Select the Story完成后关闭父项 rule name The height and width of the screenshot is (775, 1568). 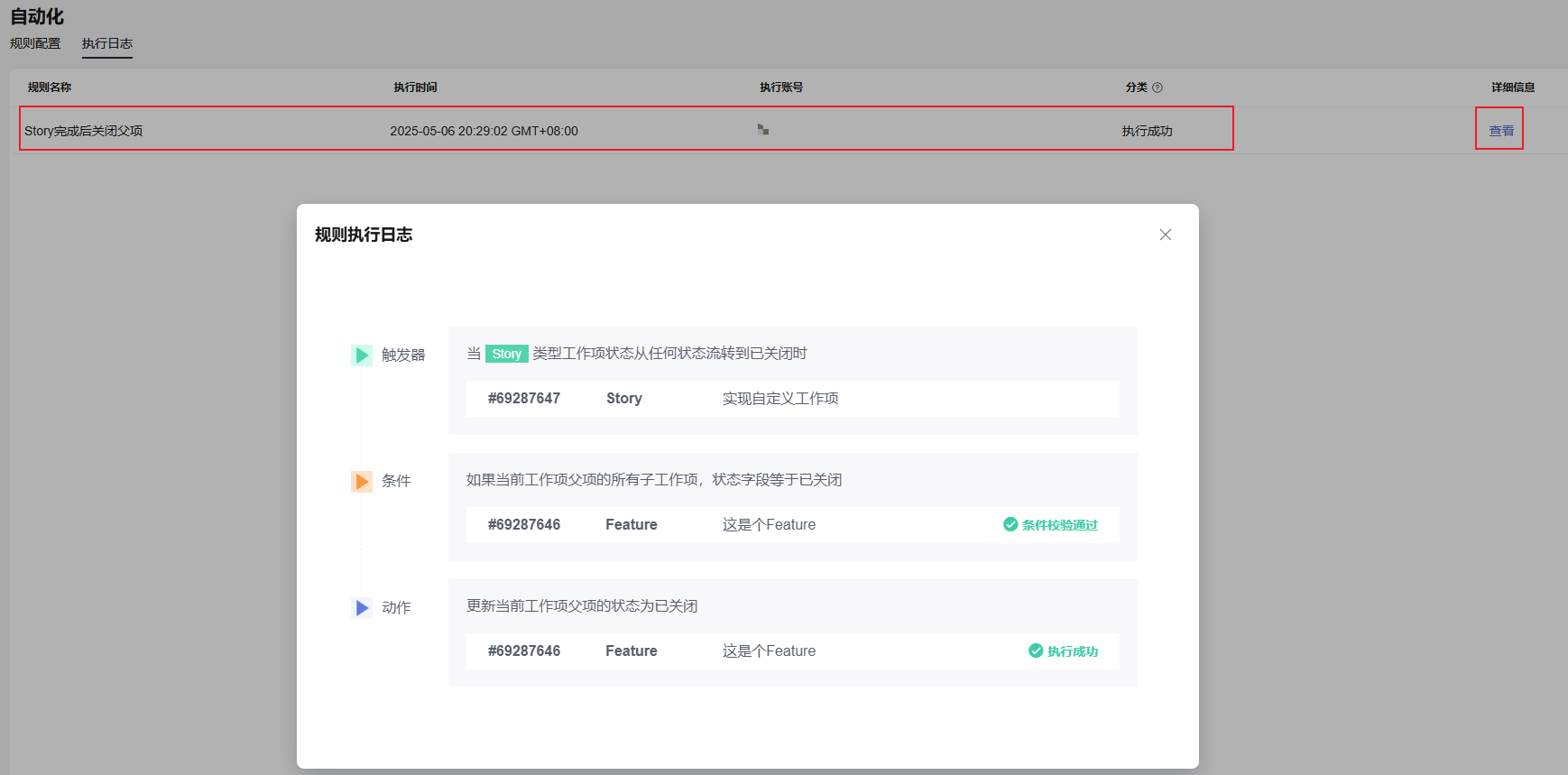(83, 131)
